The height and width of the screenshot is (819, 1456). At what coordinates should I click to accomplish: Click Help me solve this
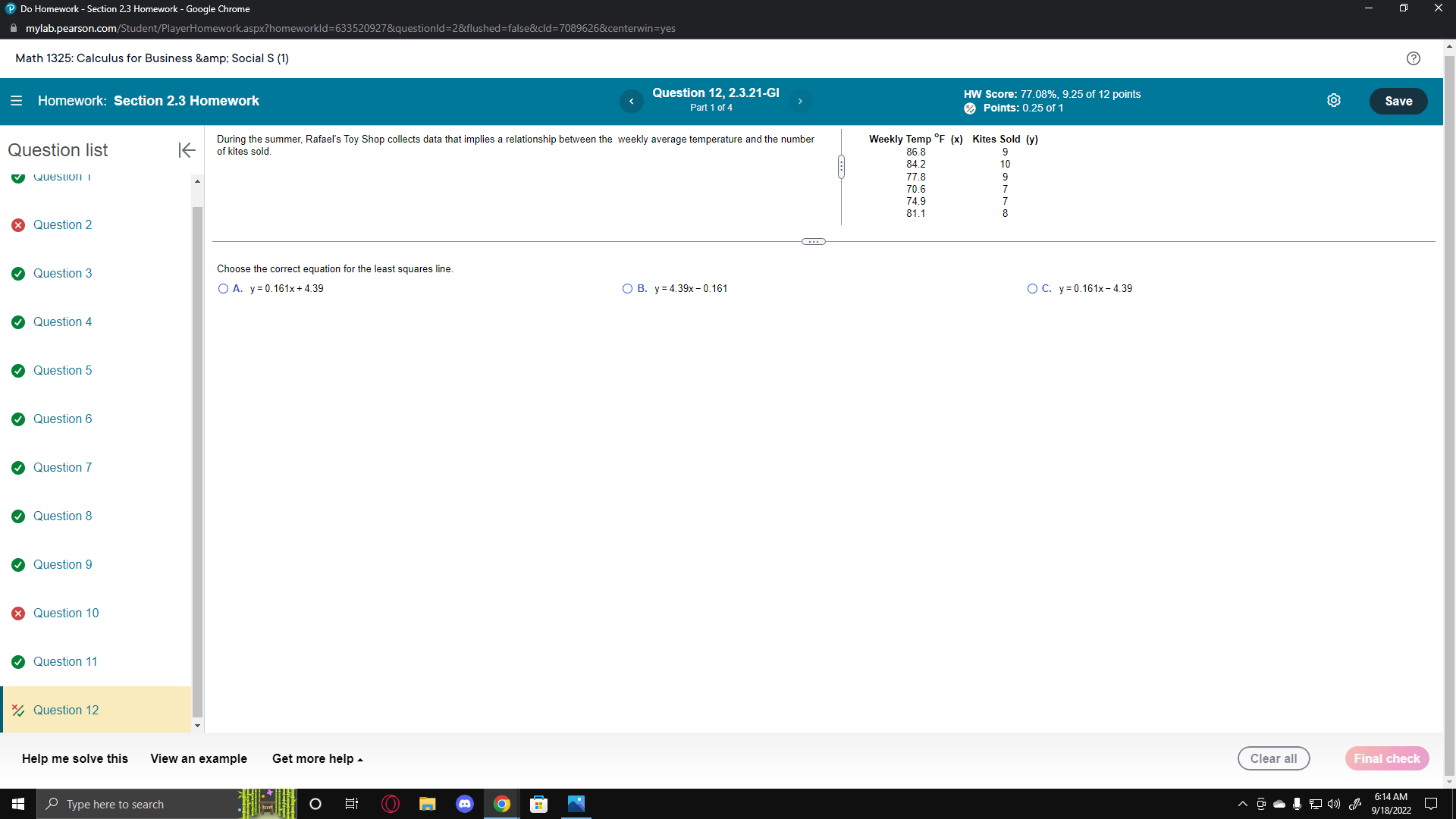click(x=75, y=759)
